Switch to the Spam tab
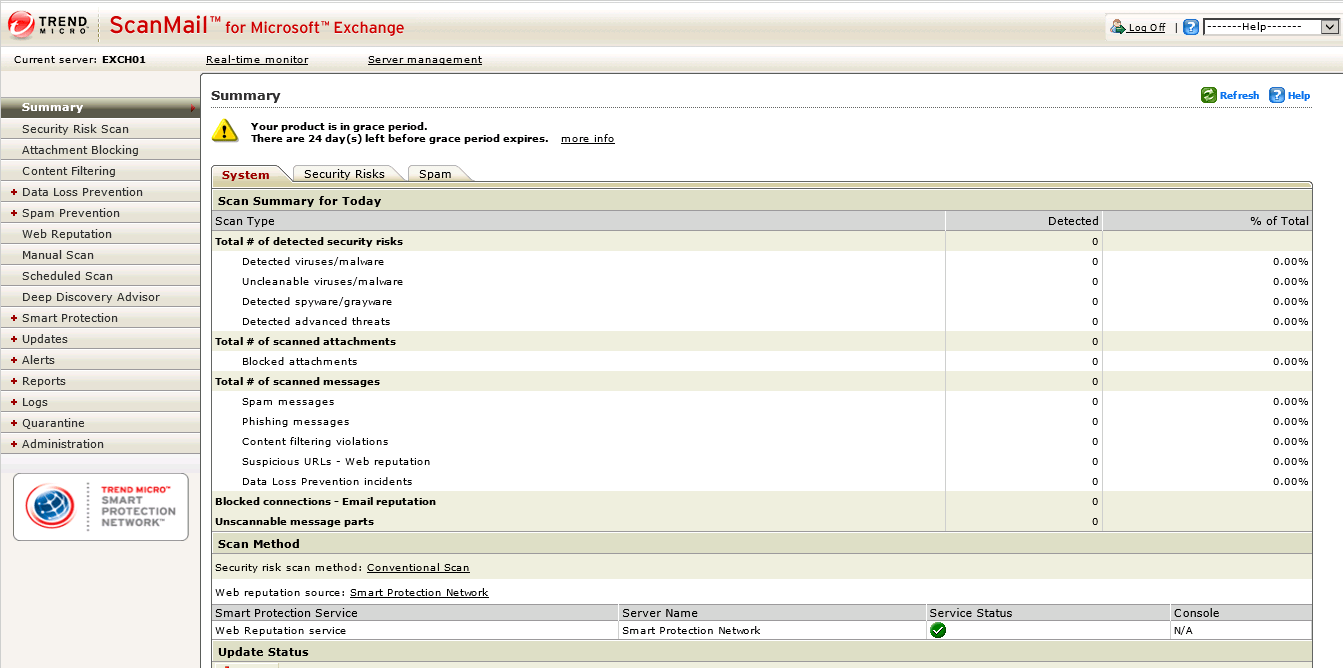 pyautogui.click(x=435, y=174)
